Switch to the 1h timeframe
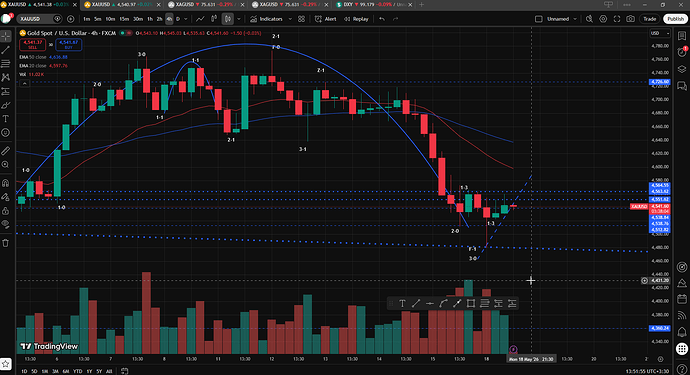The image size is (690, 375). click(150, 19)
